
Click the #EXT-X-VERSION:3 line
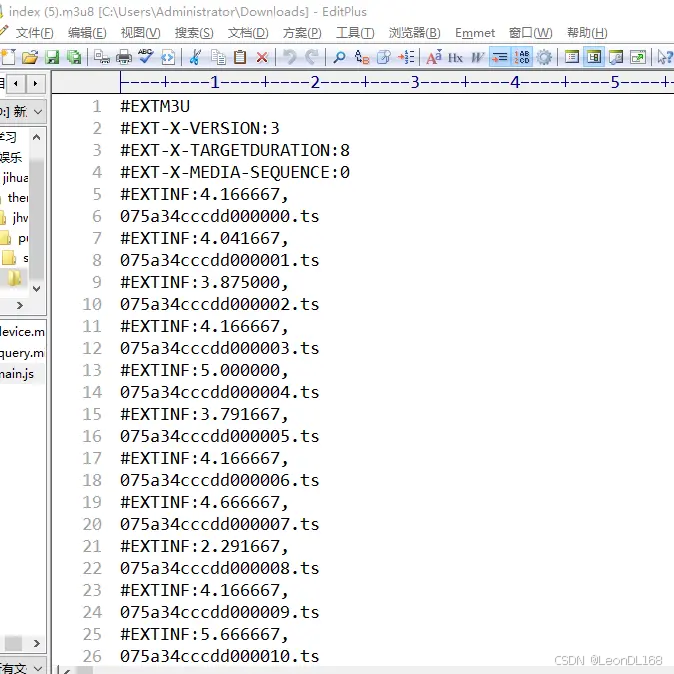click(200, 128)
